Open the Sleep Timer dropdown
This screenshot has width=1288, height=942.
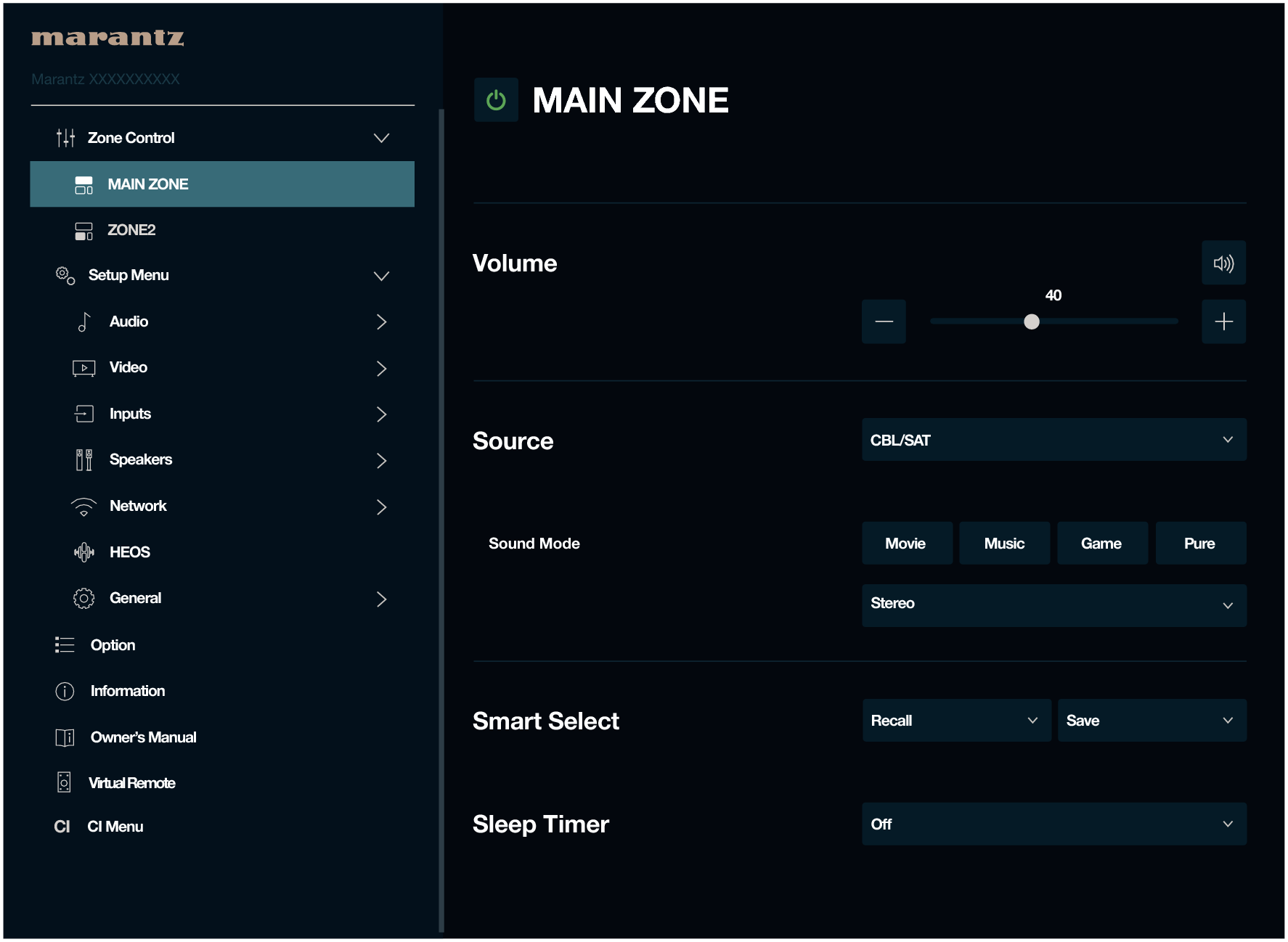click(x=1053, y=824)
